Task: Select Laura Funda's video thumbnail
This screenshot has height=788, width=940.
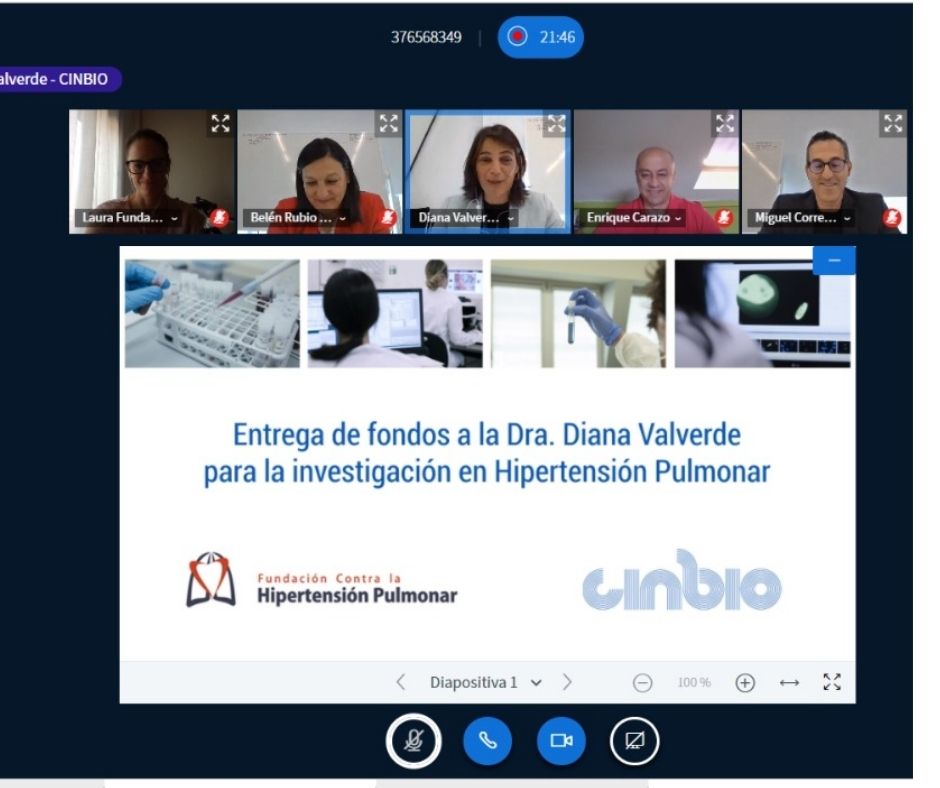Action: [152, 172]
